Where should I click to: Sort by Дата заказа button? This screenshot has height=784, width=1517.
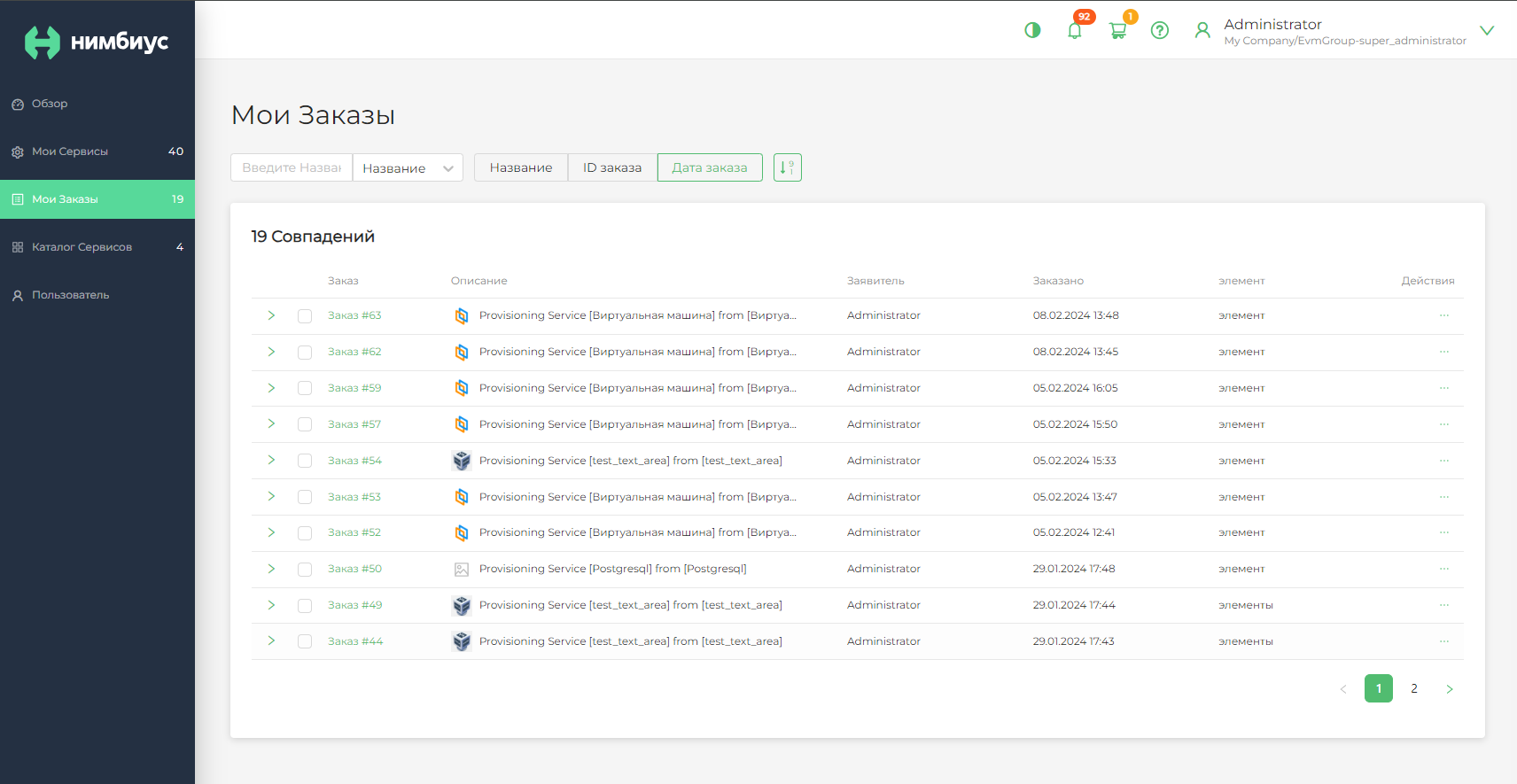pos(710,167)
